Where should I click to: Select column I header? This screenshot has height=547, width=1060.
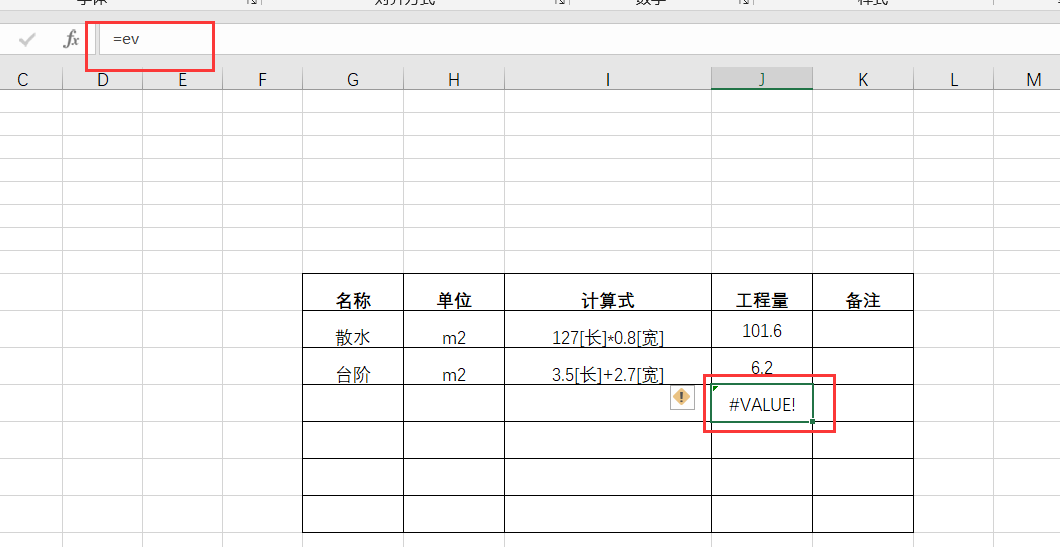(x=607, y=80)
